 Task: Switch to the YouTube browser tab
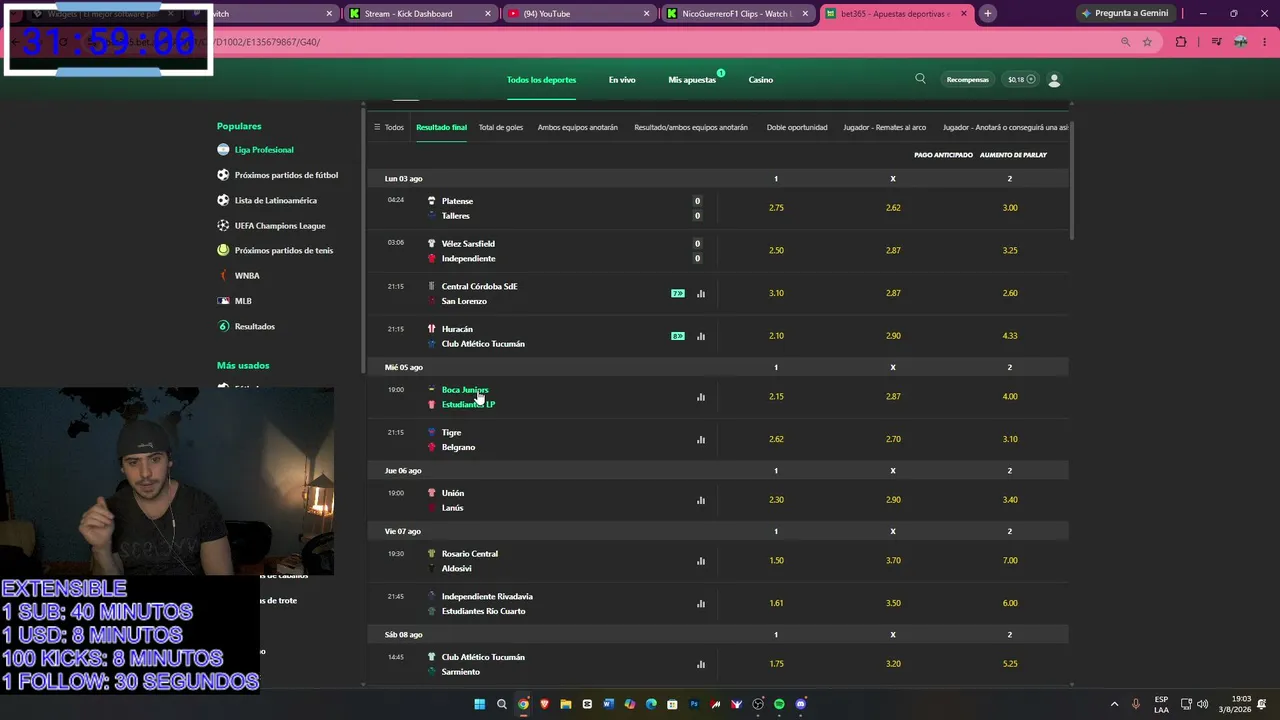pyautogui.click(x=579, y=14)
